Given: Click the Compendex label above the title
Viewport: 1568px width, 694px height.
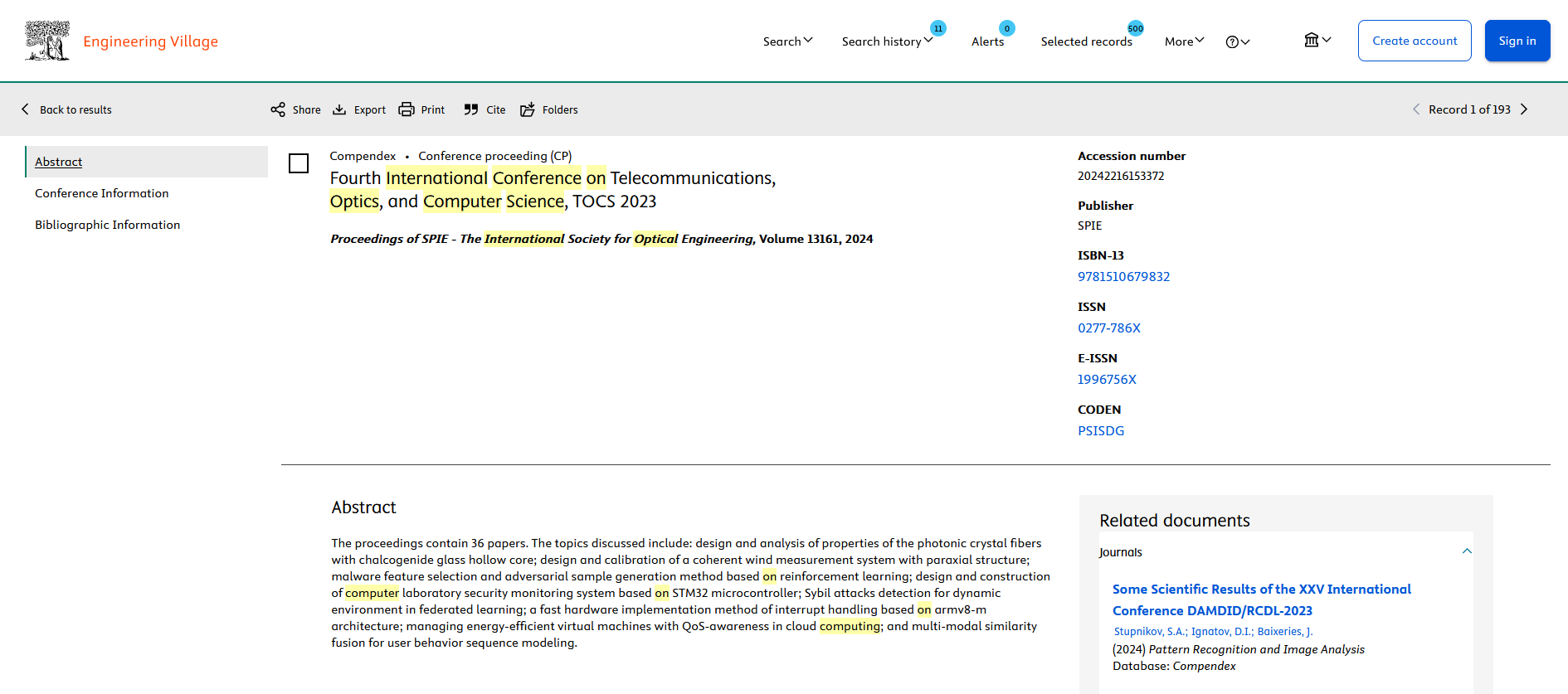Looking at the screenshot, I should point(363,156).
